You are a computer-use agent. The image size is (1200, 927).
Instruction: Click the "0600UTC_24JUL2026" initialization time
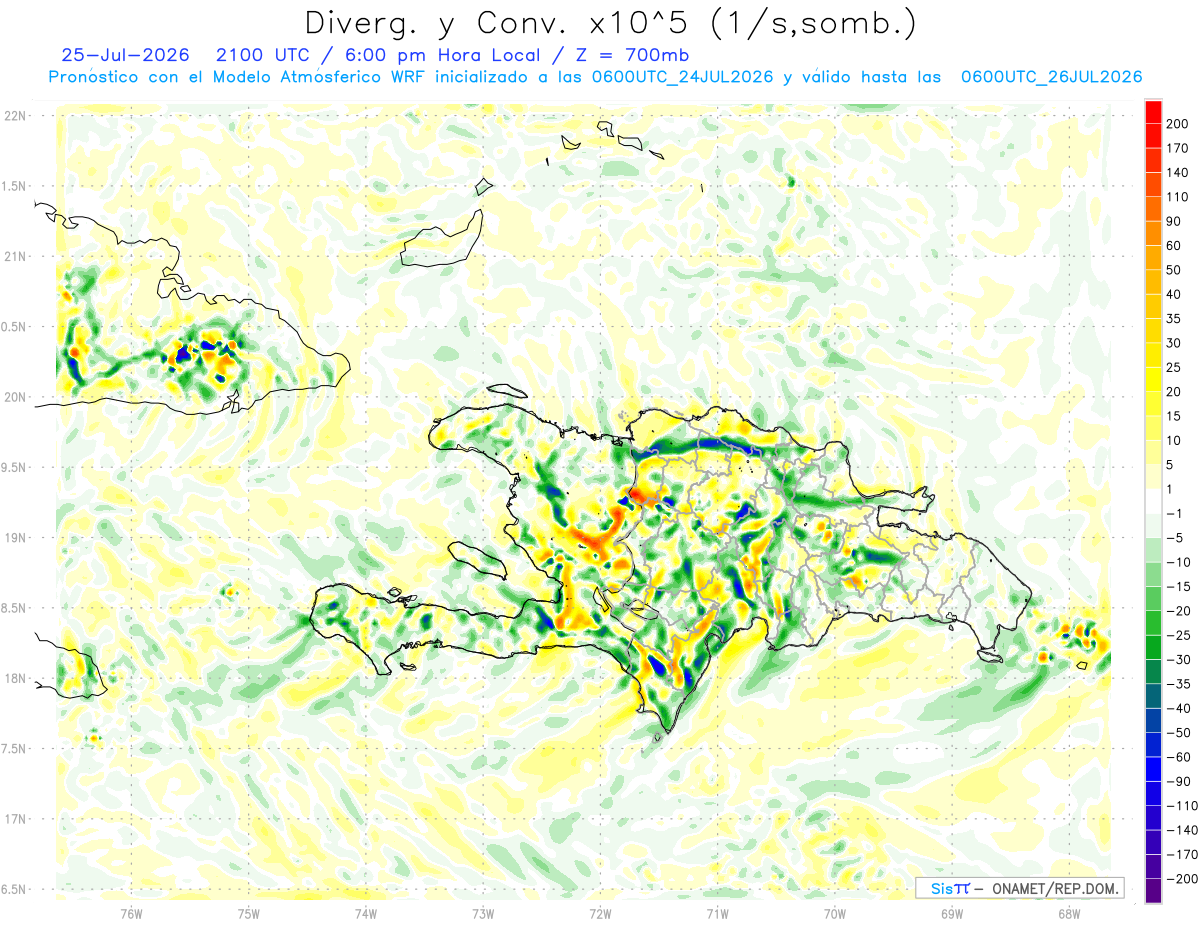coord(682,77)
